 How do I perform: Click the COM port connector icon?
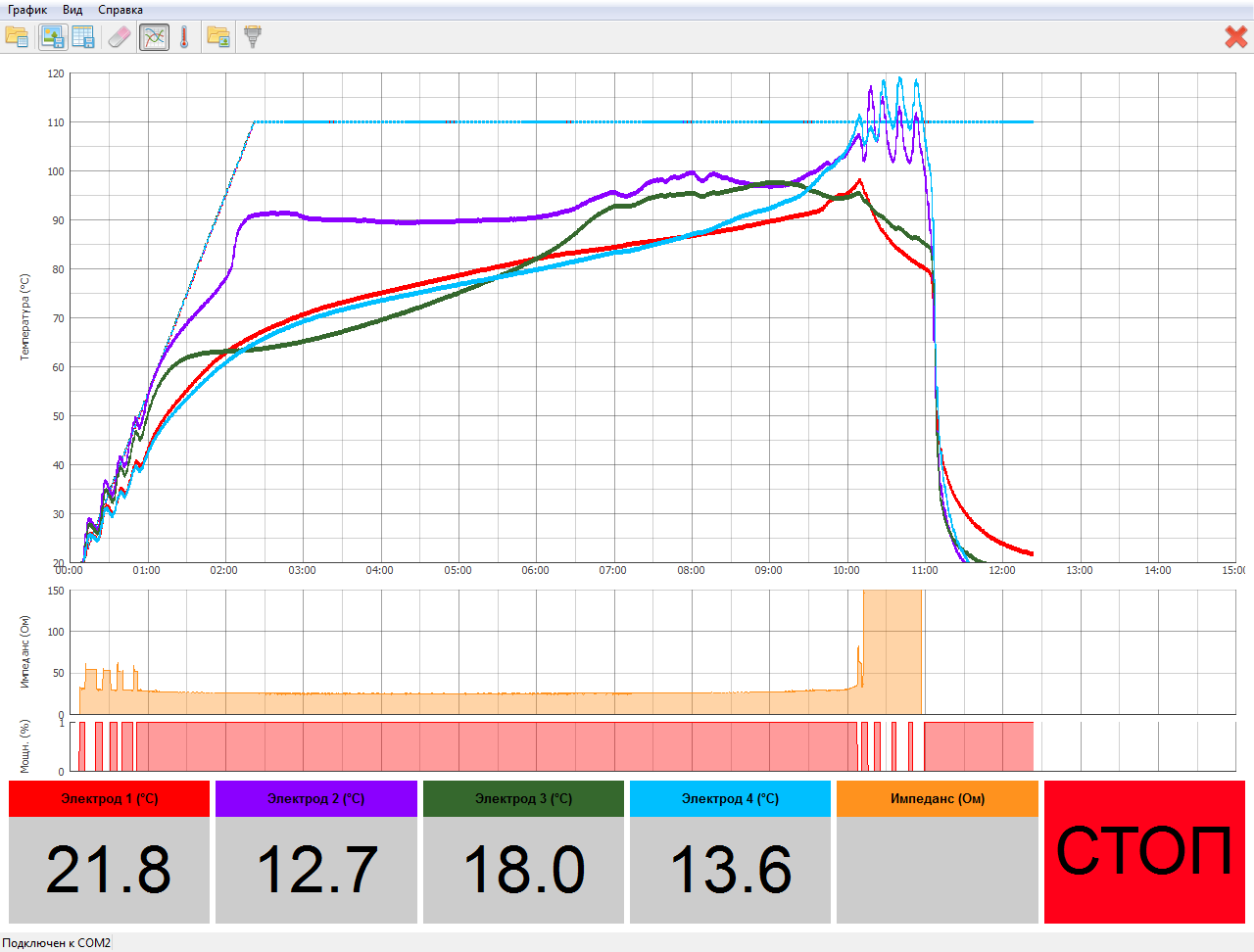253,37
